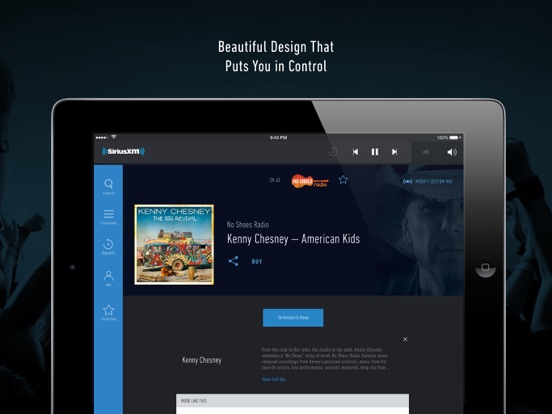The height and width of the screenshot is (414, 552).
Task: Click The Big Revival album artwork
Action: click(174, 244)
